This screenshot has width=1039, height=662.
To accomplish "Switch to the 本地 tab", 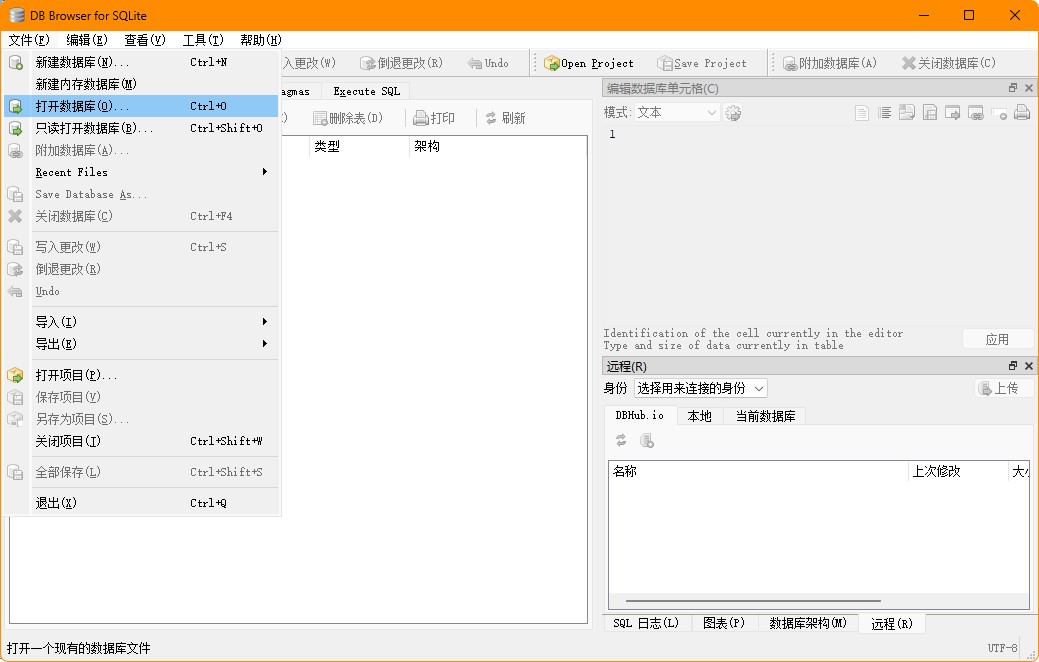I will click(699, 416).
